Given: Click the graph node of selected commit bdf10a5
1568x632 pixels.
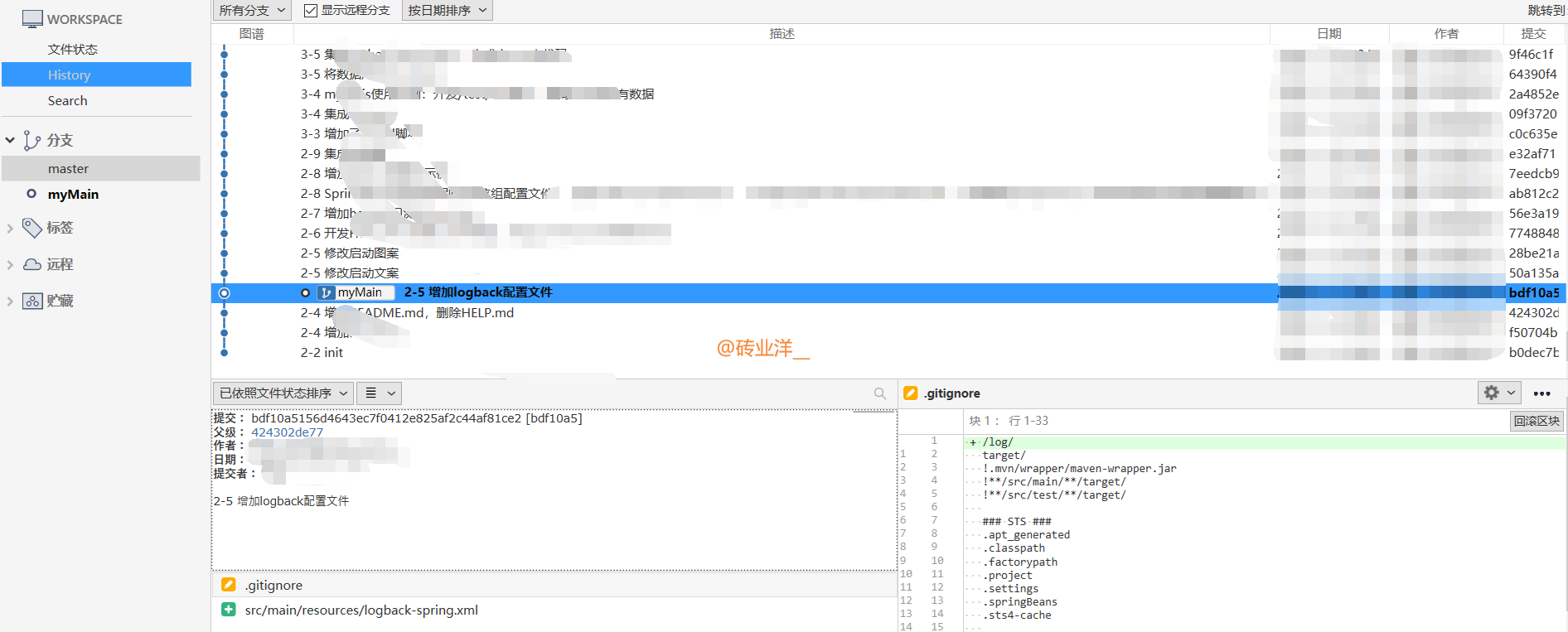Looking at the screenshot, I should 224,292.
